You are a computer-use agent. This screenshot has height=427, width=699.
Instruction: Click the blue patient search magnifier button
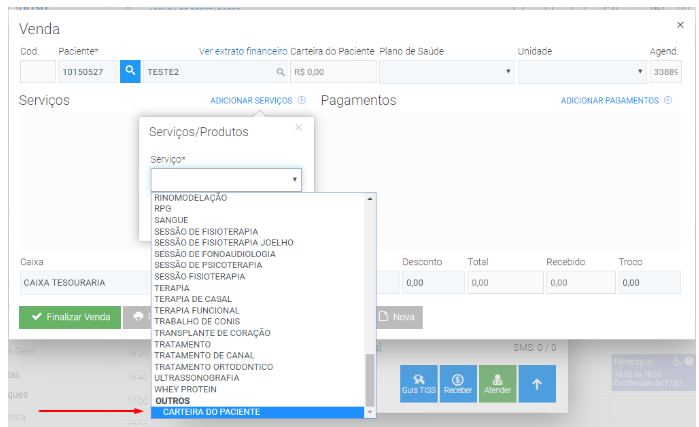(x=130, y=71)
